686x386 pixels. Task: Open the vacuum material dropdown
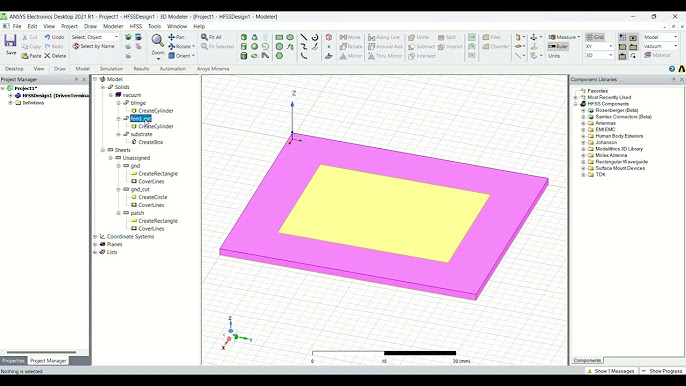[x=660, y=46]
